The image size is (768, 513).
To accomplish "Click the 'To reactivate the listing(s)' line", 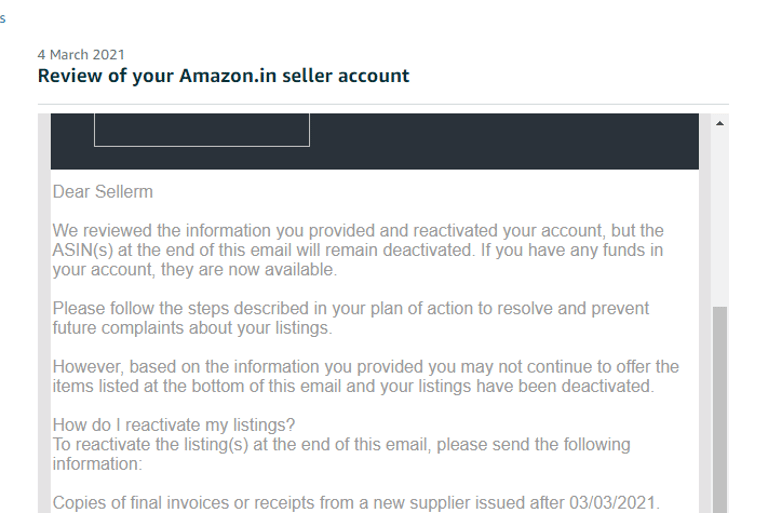I will click(x=341, y=444).
